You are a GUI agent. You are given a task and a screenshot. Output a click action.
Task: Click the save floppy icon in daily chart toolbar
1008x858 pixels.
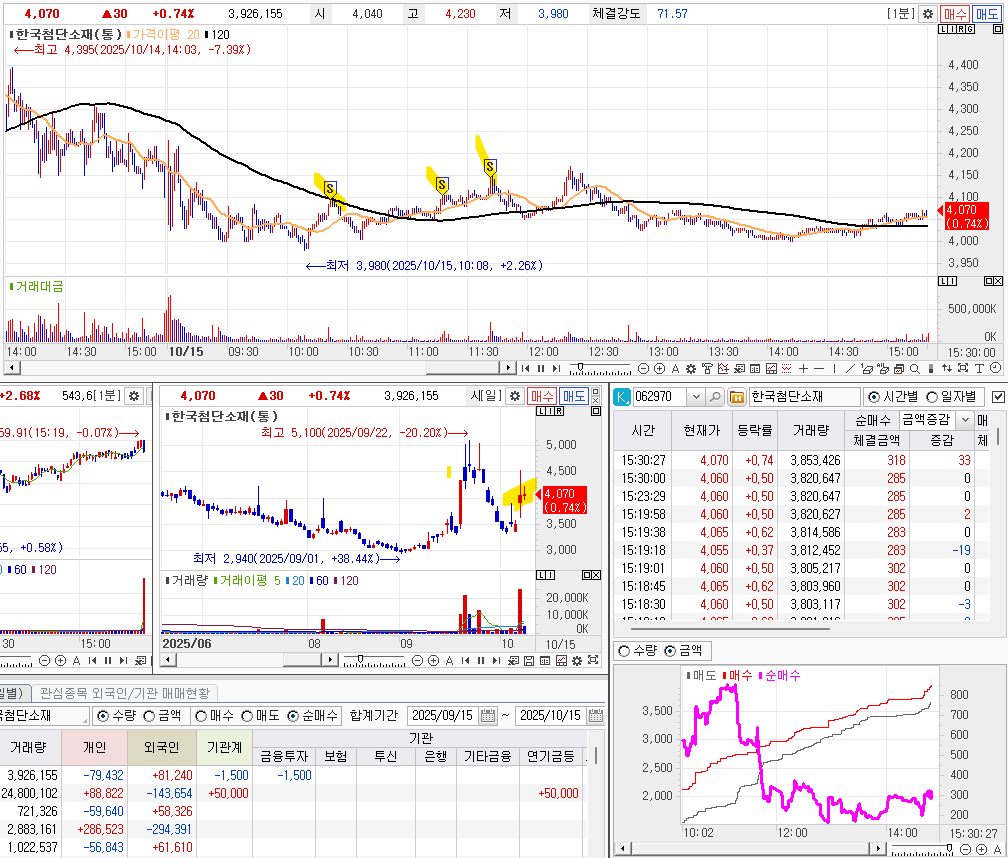[x=528, y=660]
